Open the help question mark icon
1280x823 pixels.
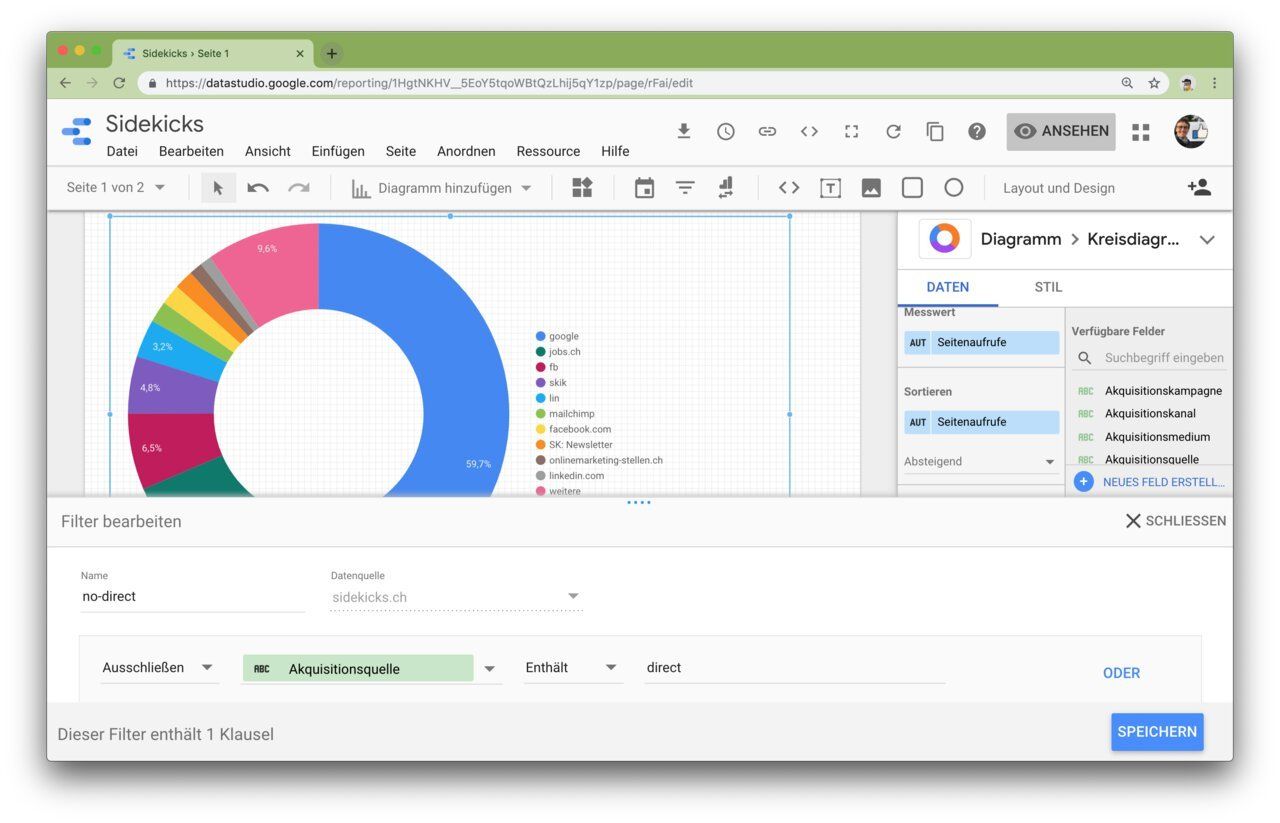(x=977, y=131)
